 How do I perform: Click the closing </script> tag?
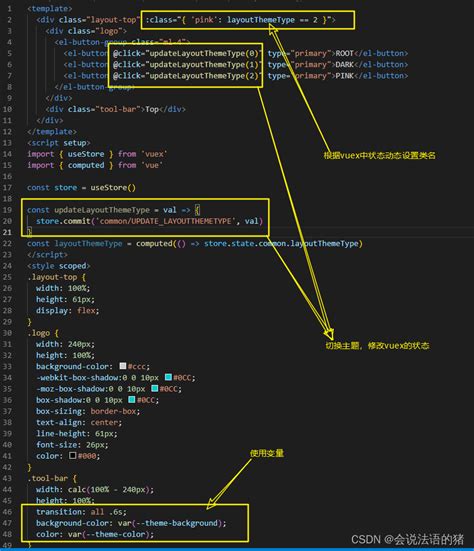coord(47,254)
